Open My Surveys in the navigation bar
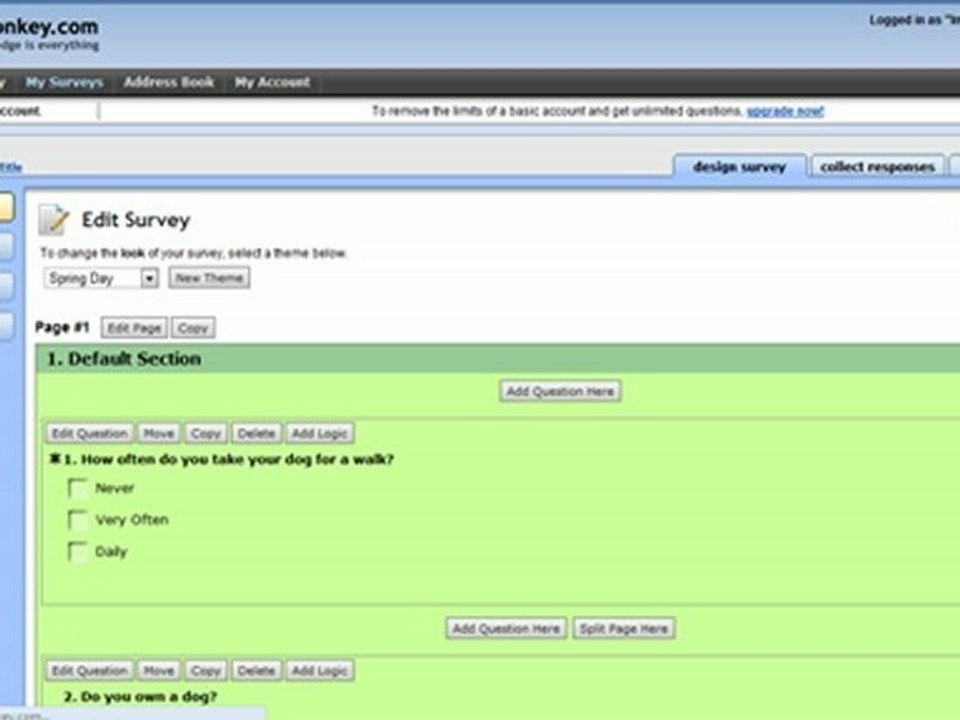Viewport: 960px width, 720px height. click(x=64, y=82)
